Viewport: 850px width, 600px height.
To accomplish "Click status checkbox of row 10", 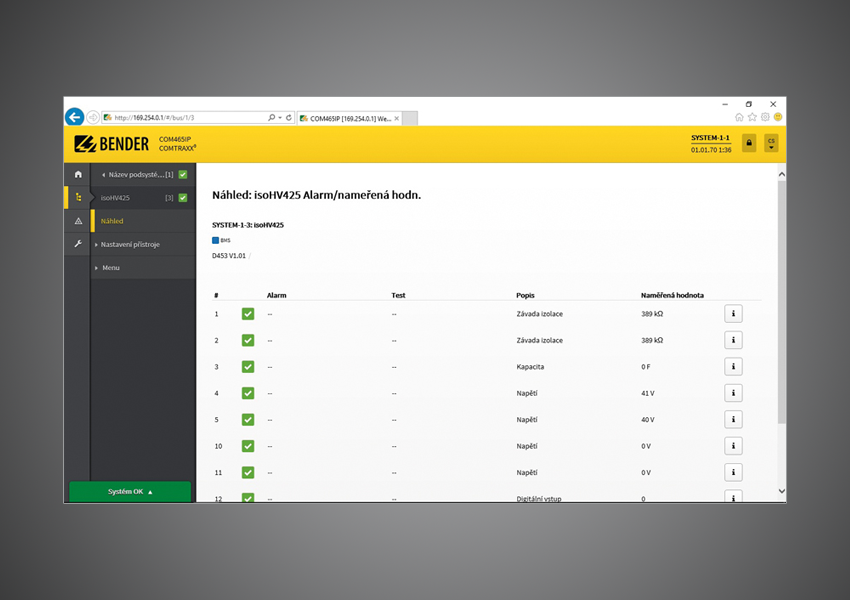I will click(x=248, y=446).
